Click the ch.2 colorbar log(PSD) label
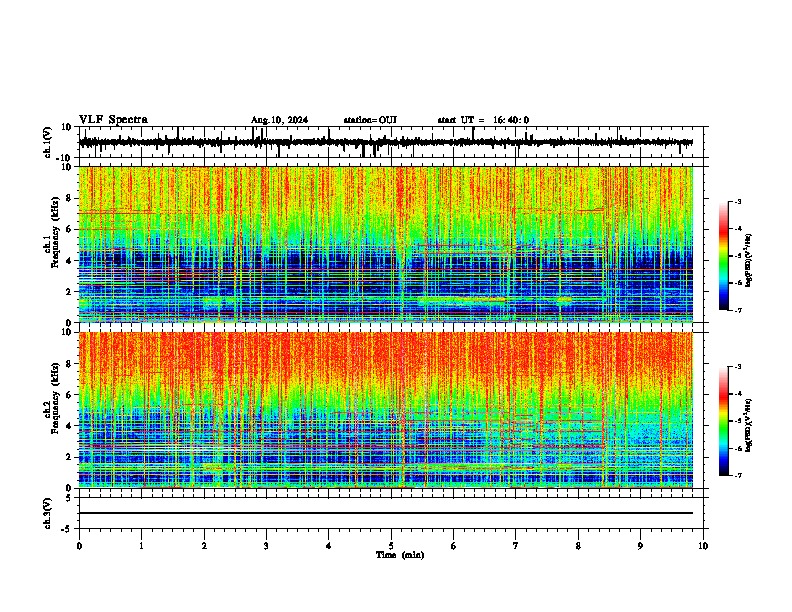 tap(749, 425)
